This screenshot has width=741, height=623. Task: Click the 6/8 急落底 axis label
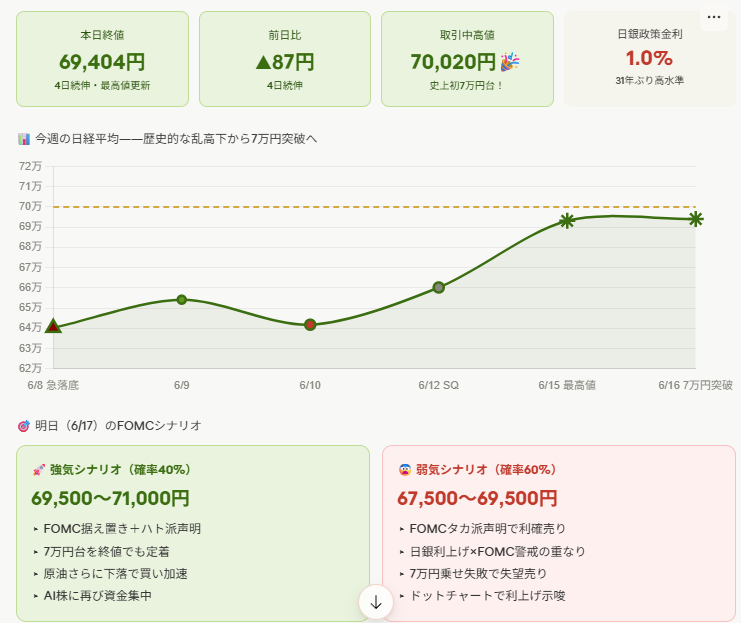point(53,385)
